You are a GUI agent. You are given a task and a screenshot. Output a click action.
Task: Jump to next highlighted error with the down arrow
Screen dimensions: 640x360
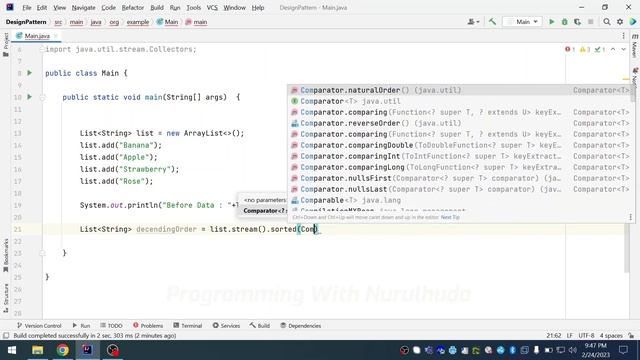(x=623, y=49)
